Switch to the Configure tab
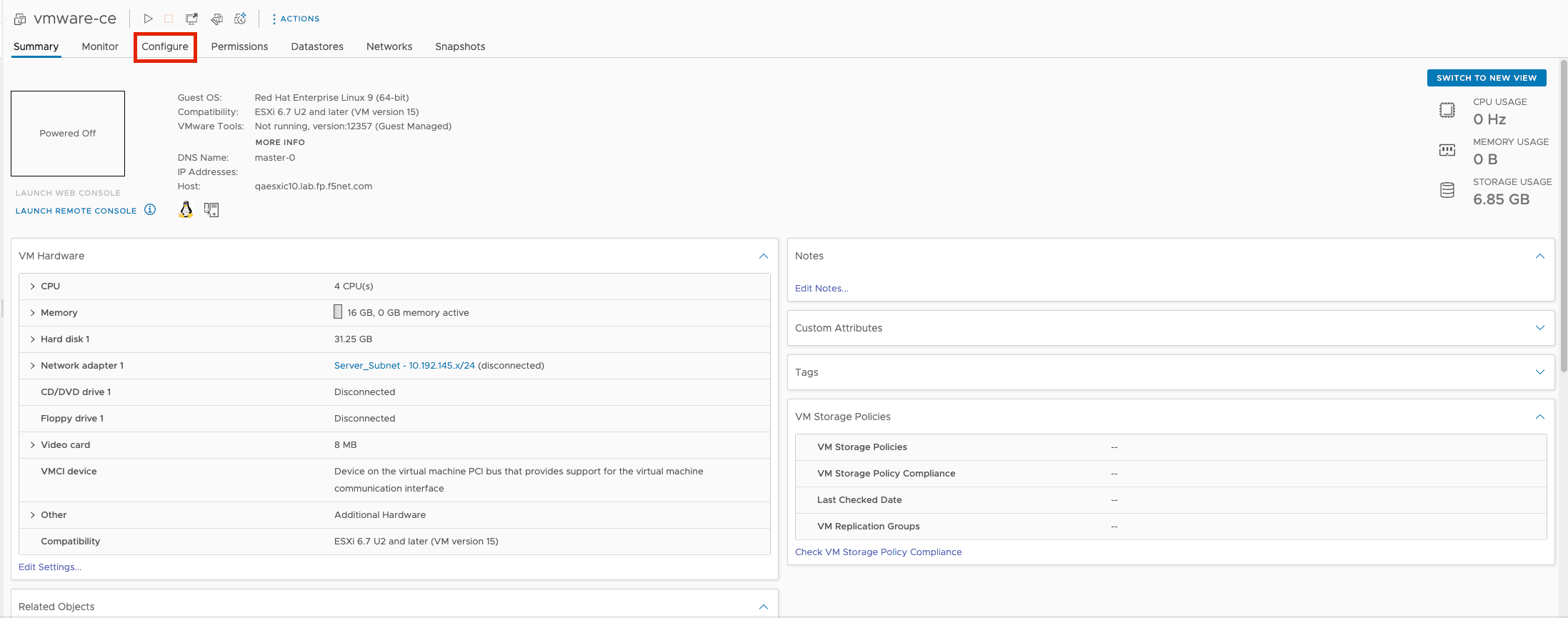This screenshot has width=1568, height=618. point(165,46)
